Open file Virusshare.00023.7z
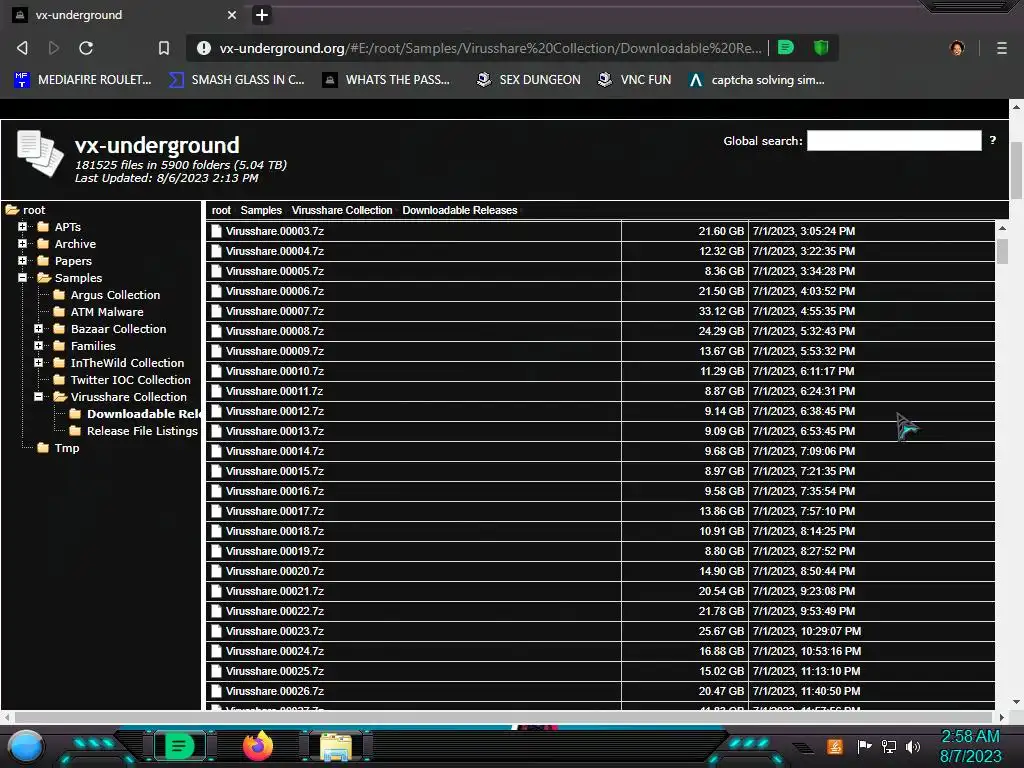 [x=275, y=631]
